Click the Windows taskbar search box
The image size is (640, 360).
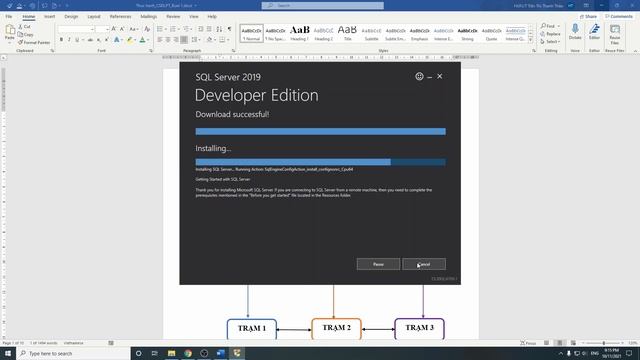pos(73,353)
